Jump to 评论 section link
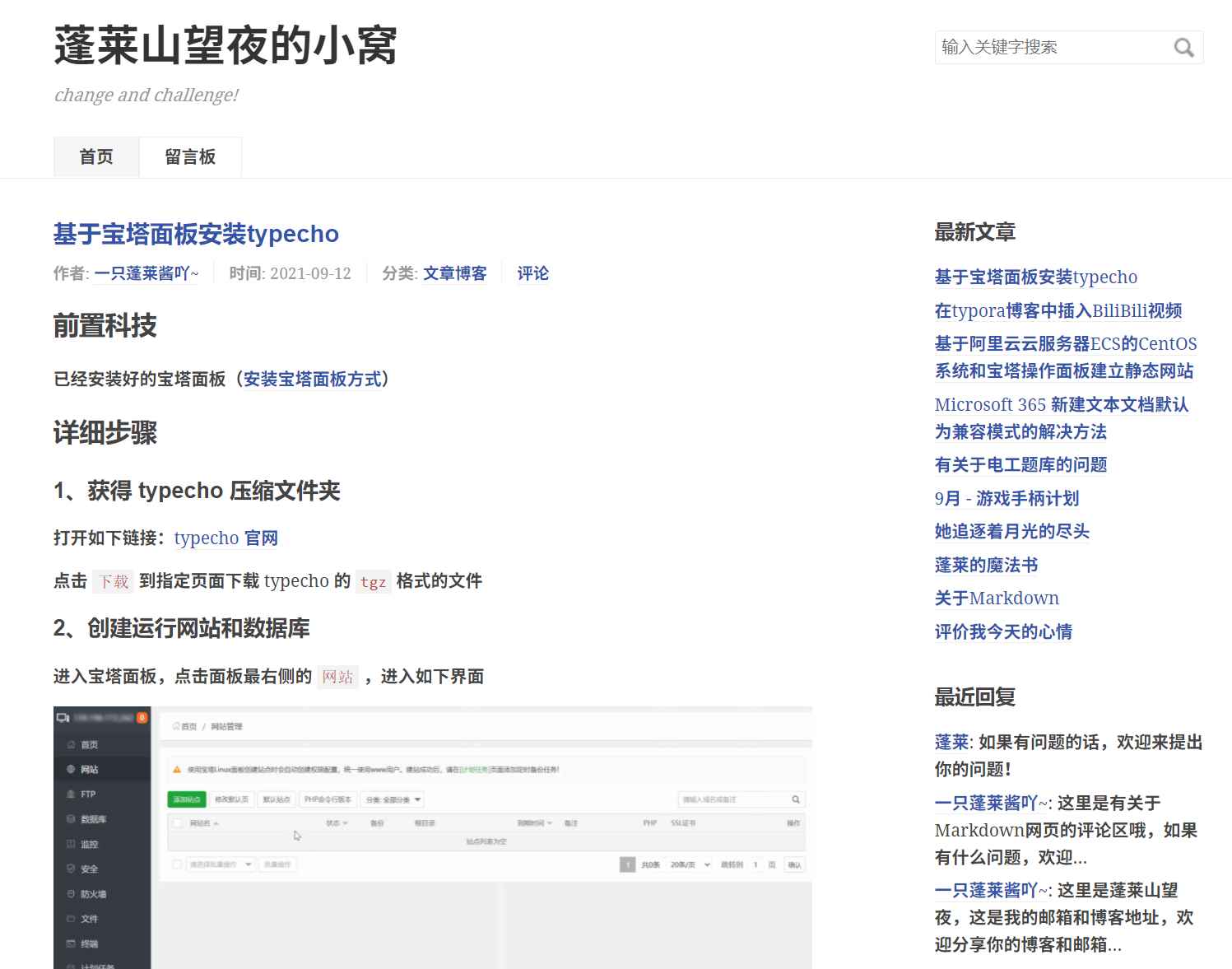Image resolution: width=1232 pixels, height=969 pixels. click(532, 273)
